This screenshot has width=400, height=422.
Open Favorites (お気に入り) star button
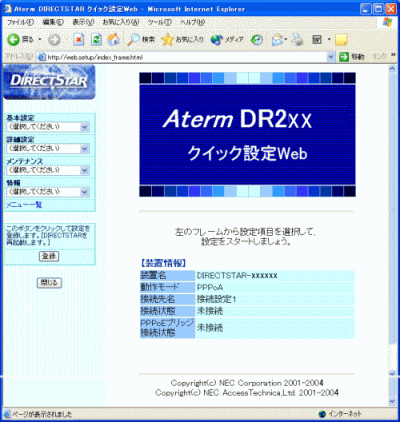(x=182, y=40)
